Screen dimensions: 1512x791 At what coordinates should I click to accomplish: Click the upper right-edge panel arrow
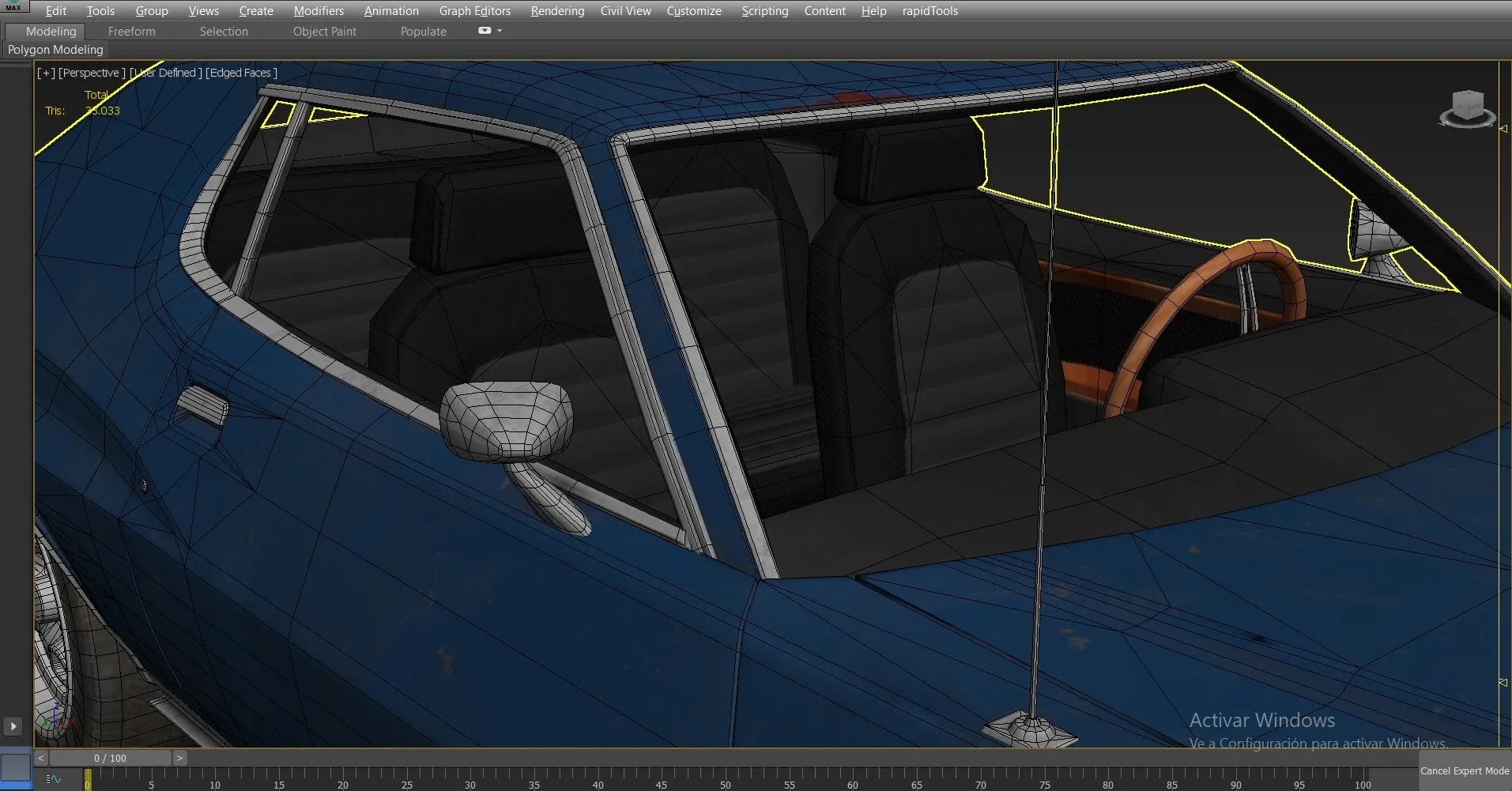coord(1503,129)
